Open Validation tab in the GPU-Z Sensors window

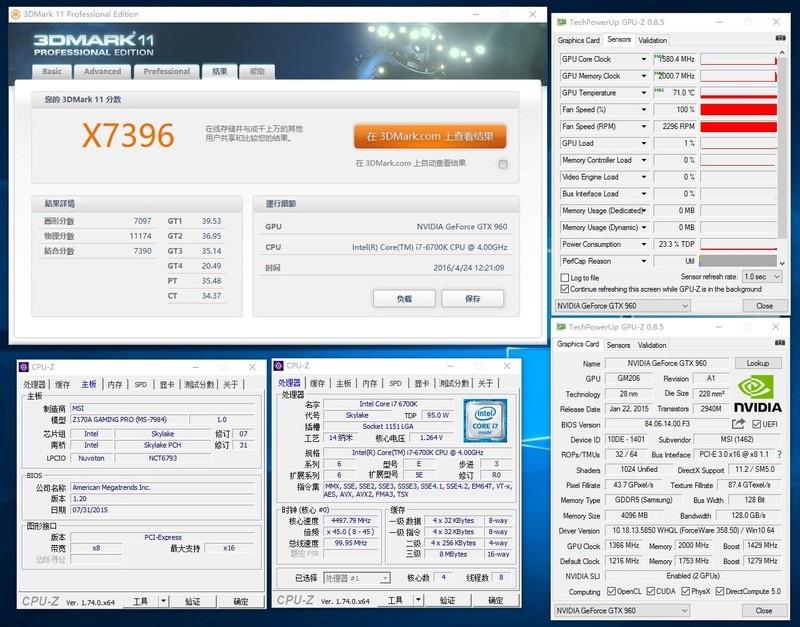[652, 40]
